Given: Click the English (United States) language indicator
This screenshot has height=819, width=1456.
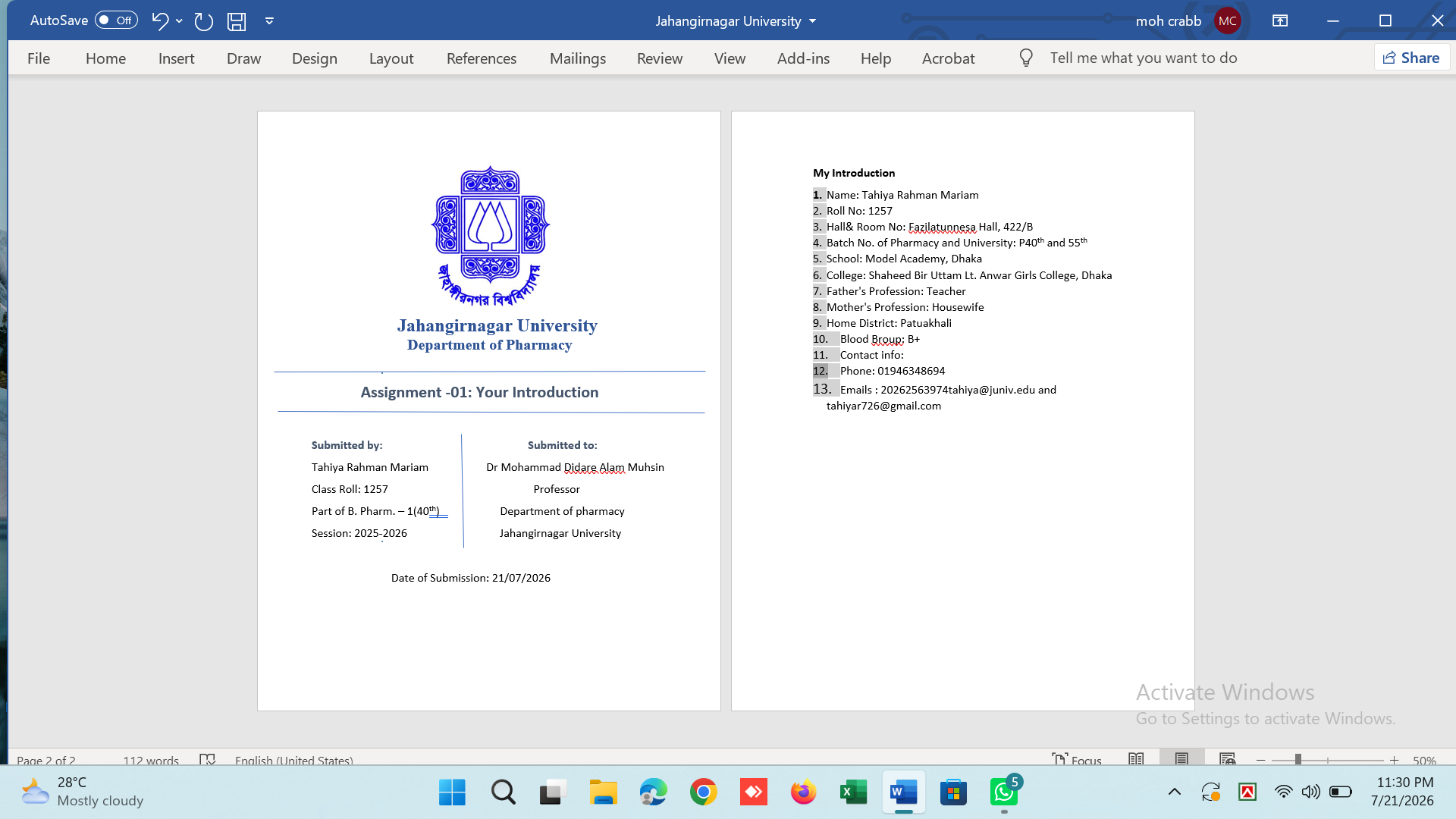Looking at the screenshot, I should click(x=294, y=760).
